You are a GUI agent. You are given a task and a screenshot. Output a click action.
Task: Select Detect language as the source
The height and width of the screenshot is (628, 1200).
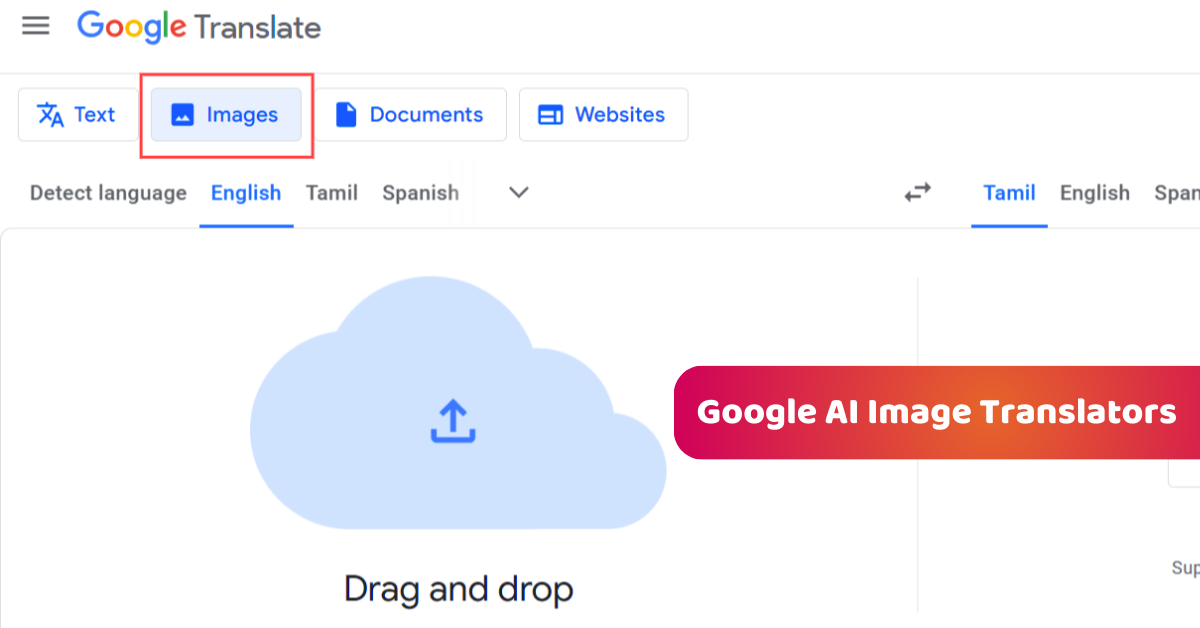point(107,192)
